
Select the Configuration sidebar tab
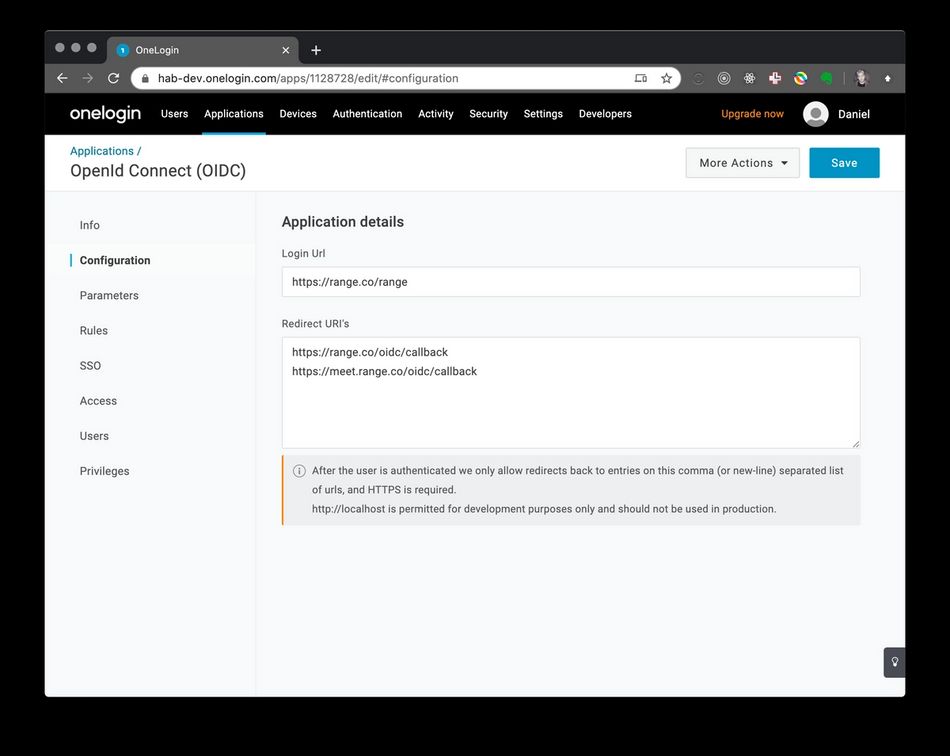(x=115, y=260)
